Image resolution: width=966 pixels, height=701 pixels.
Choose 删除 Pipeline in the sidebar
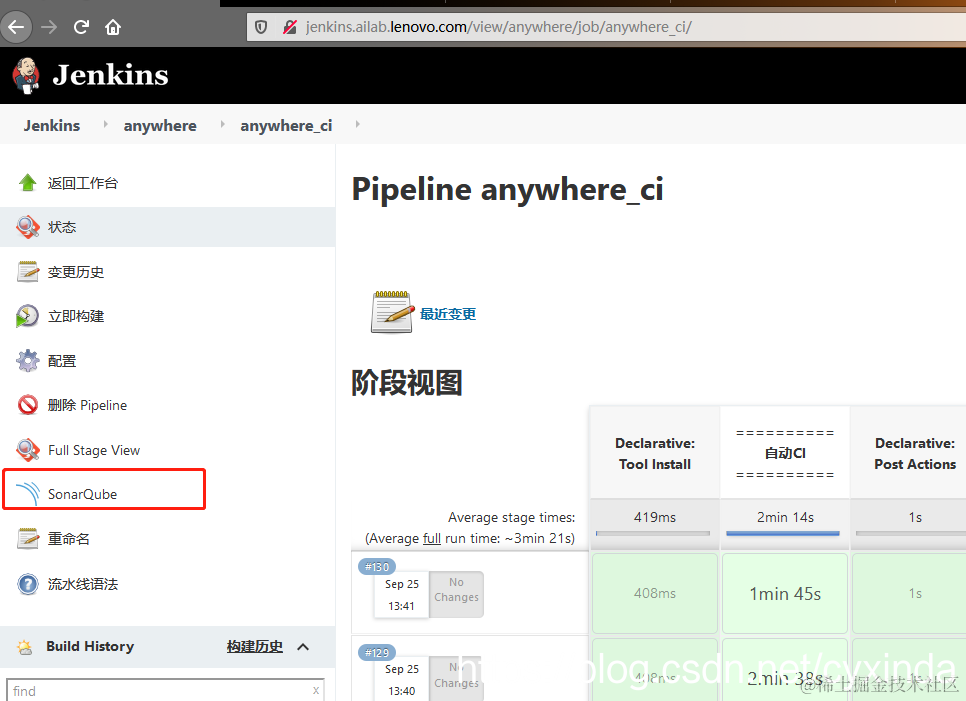87,405
